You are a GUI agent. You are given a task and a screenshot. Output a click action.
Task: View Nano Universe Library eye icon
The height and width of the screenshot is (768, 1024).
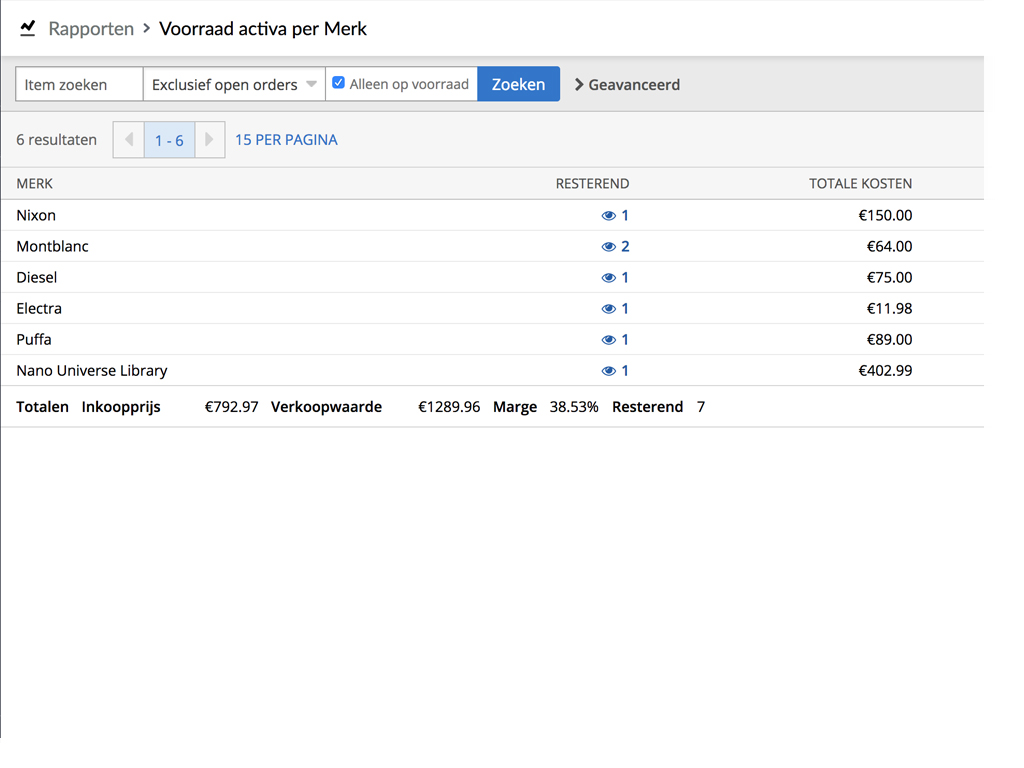609,371
